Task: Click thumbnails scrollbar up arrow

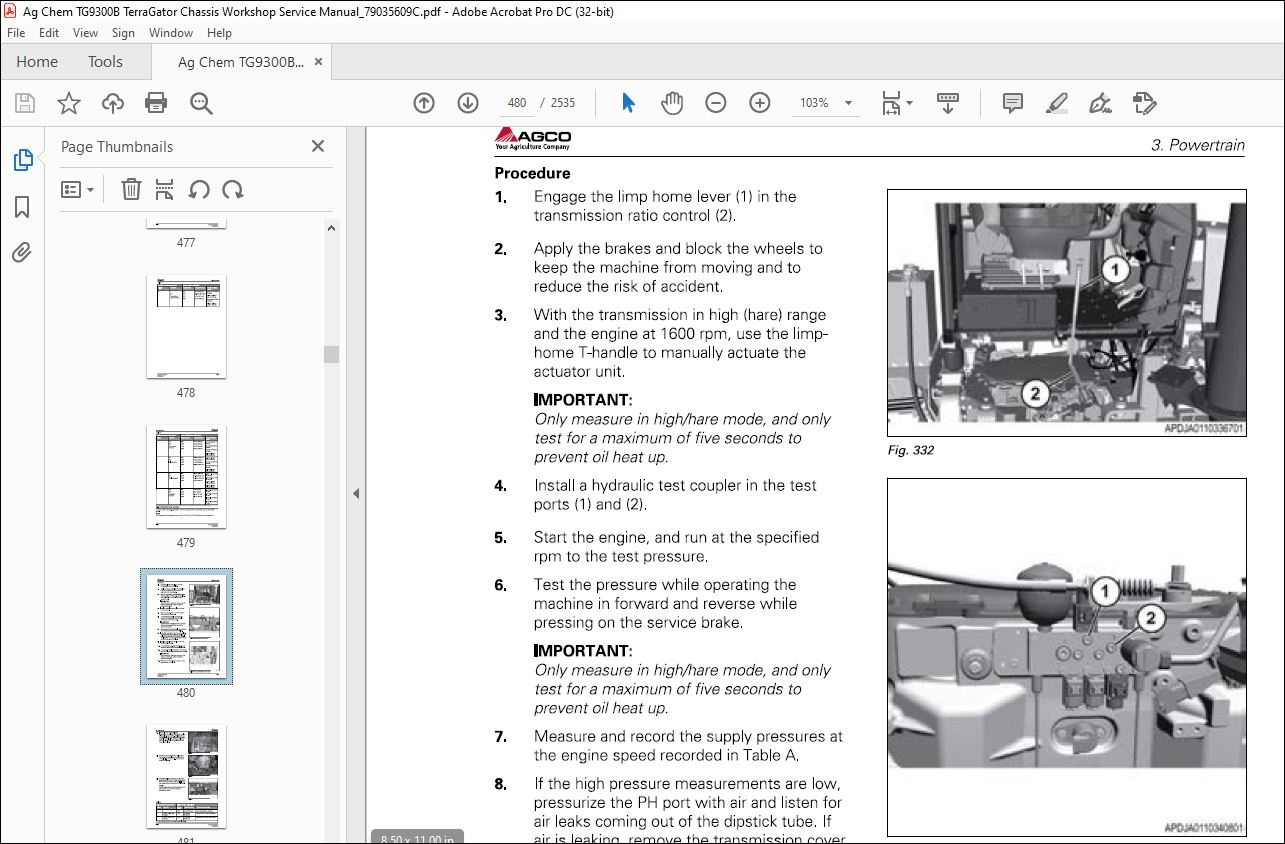Action: coord(332,229)
